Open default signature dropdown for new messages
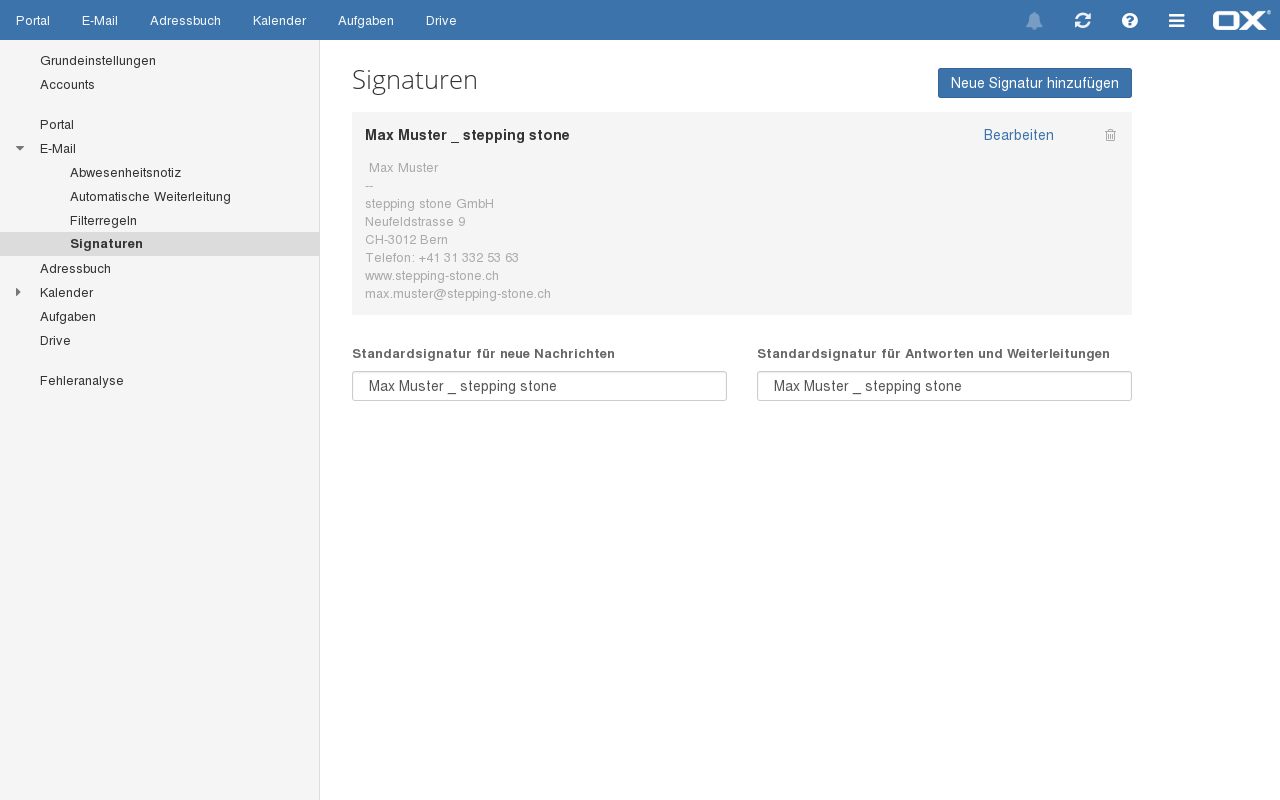Viewport: 1280px width, 800px height. click(x=539, y=386)
